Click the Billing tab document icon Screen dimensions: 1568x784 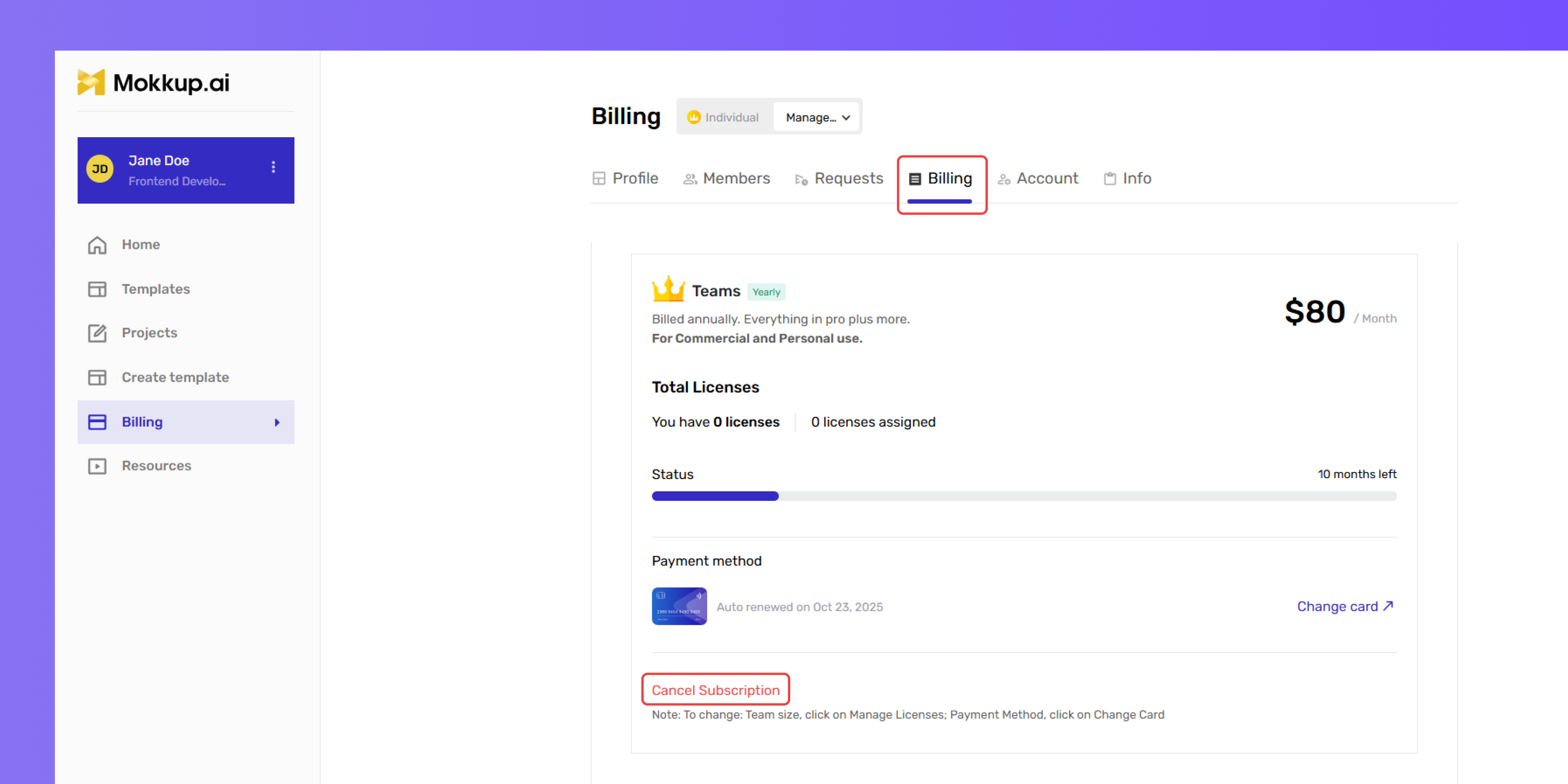[x=915, y=179]
